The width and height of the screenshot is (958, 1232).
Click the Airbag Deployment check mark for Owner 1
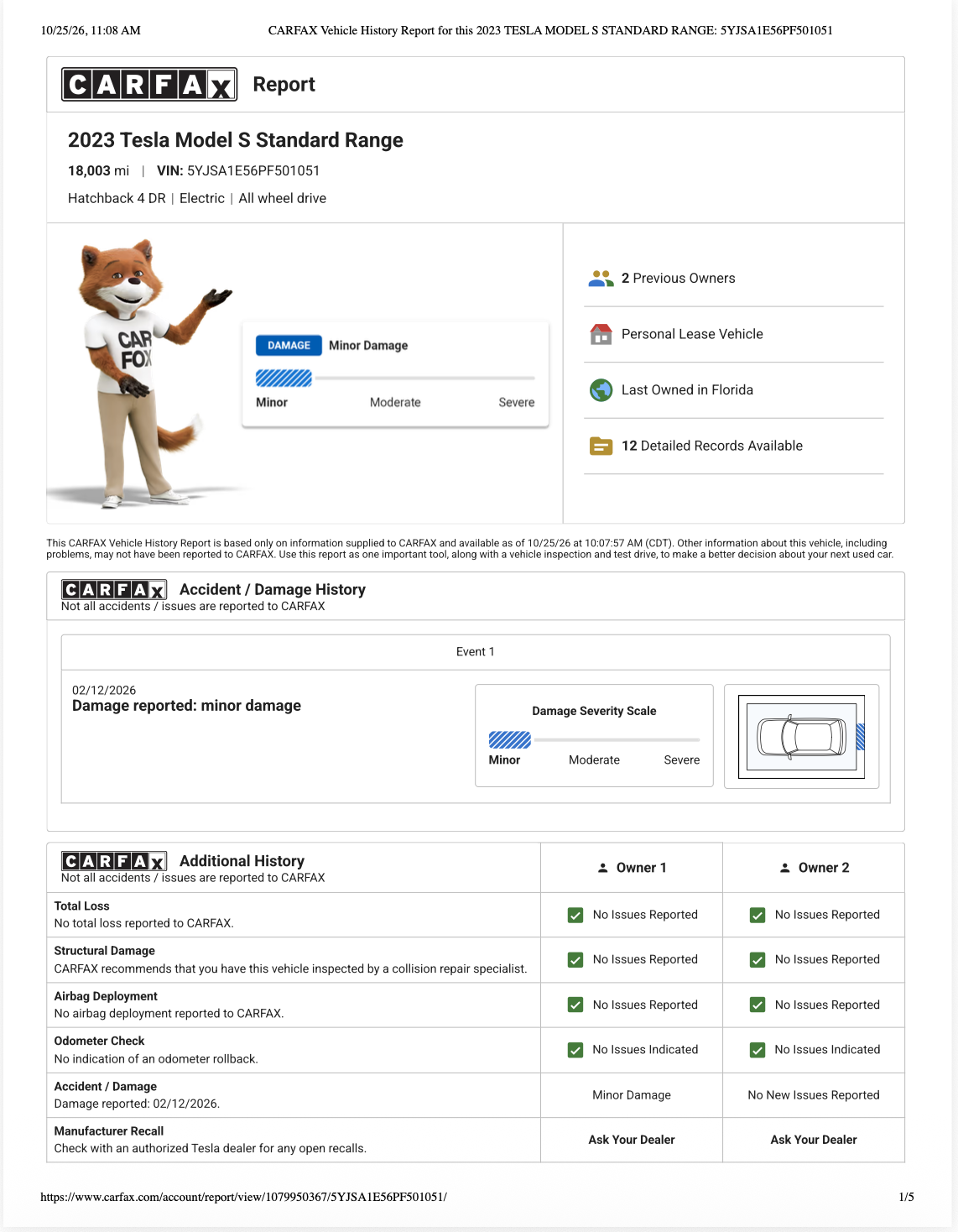tap(575, 1005)
